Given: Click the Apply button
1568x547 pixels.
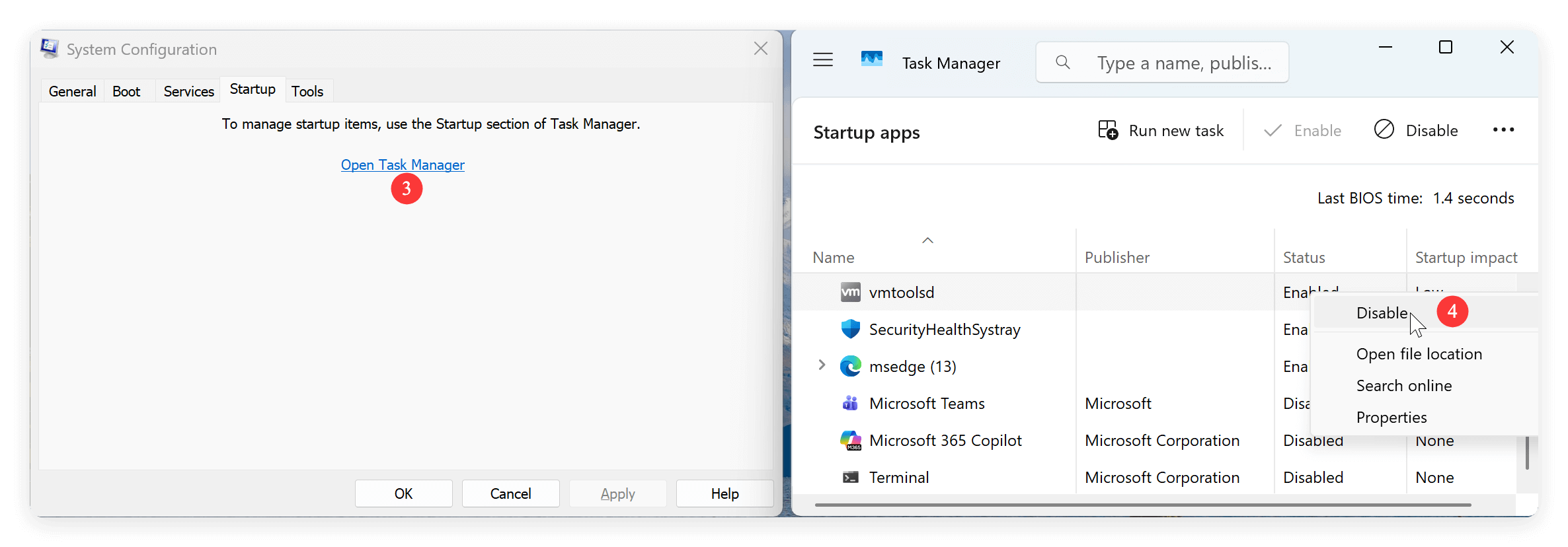Looking at the screenshot, I should point(617,493).
